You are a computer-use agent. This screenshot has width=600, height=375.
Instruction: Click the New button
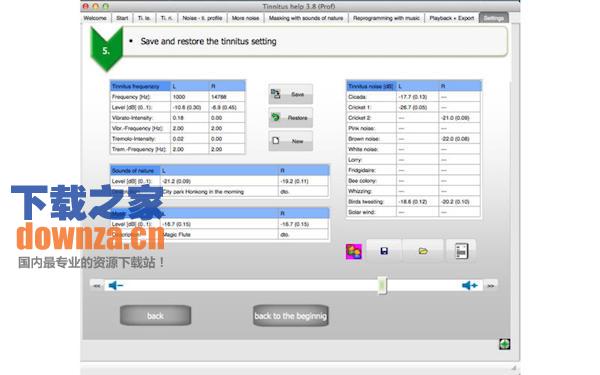[290, 141]
